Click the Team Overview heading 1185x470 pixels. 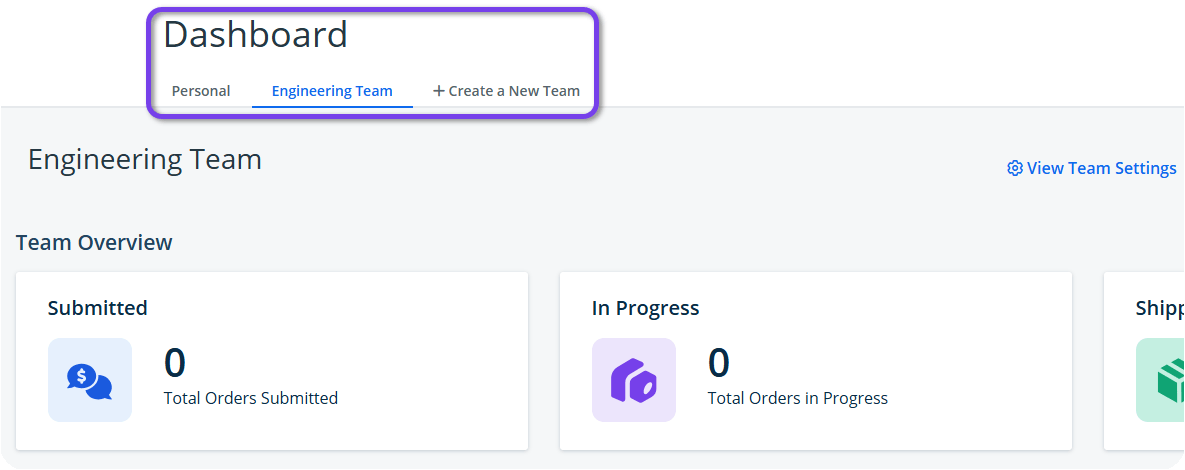[x=94, y=242]
